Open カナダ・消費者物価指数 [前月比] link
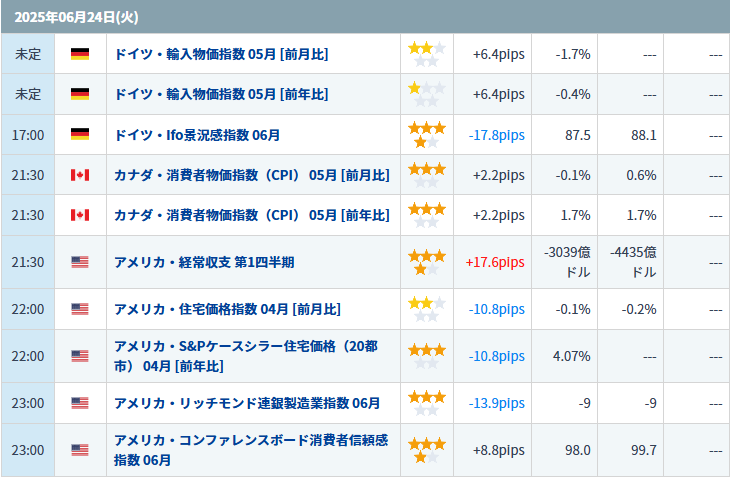 coord(252,175)
